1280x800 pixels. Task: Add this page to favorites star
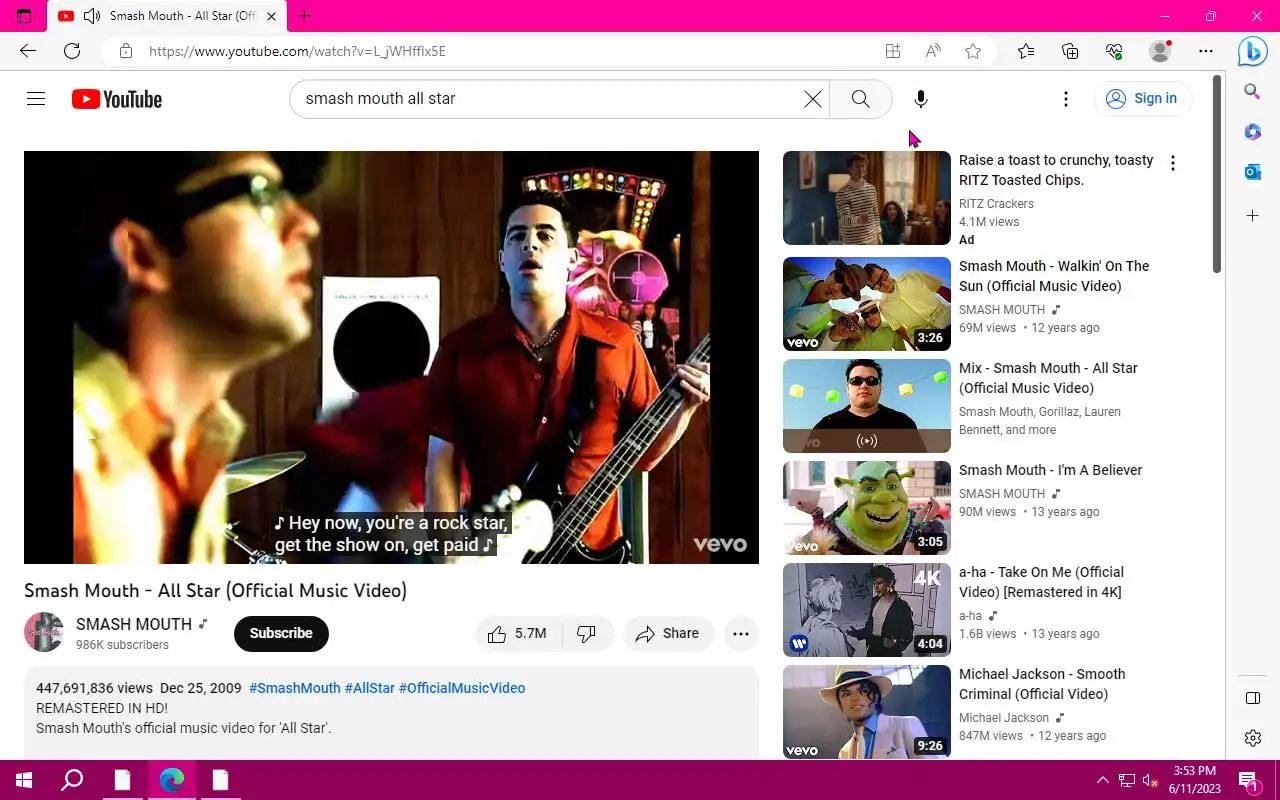973,51
